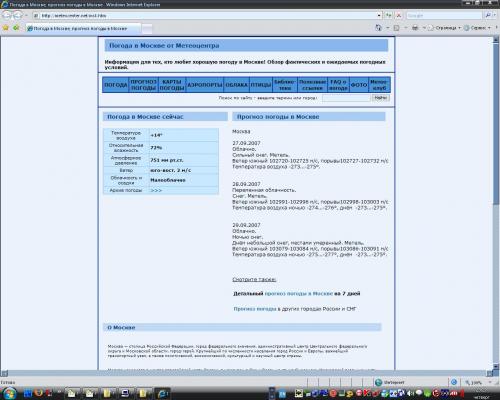Screen dimensions: 500x400
Task: Click the Малооблачно cloudiness value
Action: 168,180
